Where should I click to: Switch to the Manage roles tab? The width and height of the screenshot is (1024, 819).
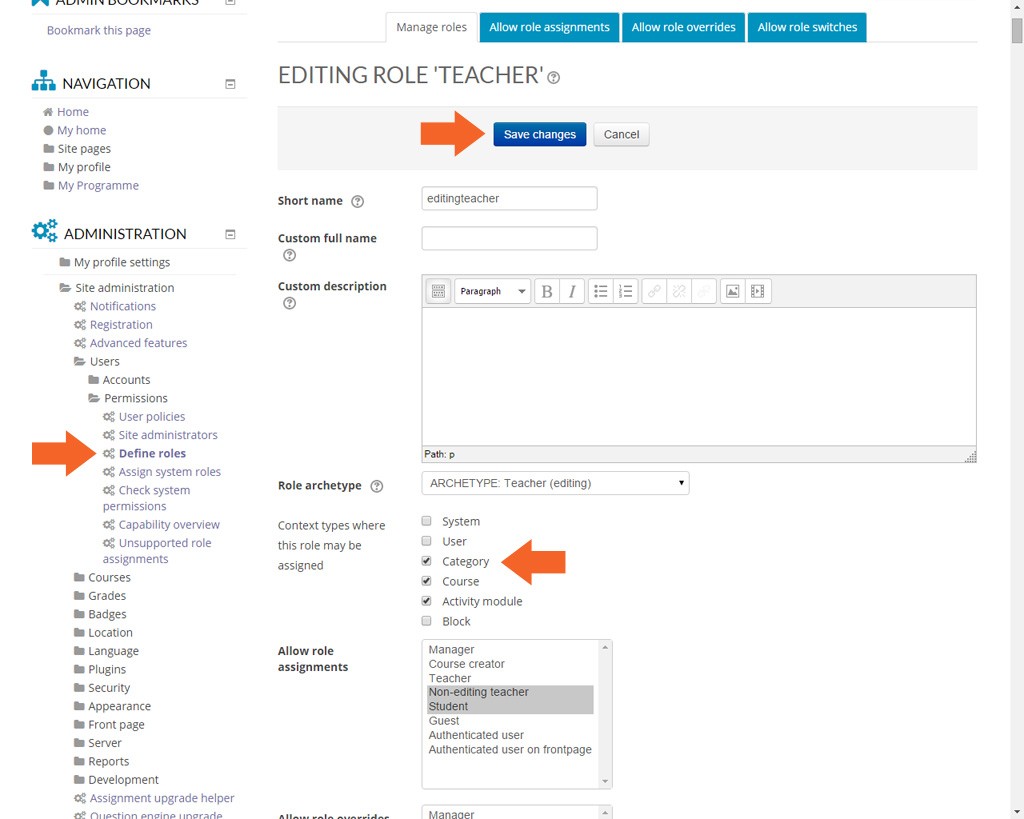(x=431, y=27)
